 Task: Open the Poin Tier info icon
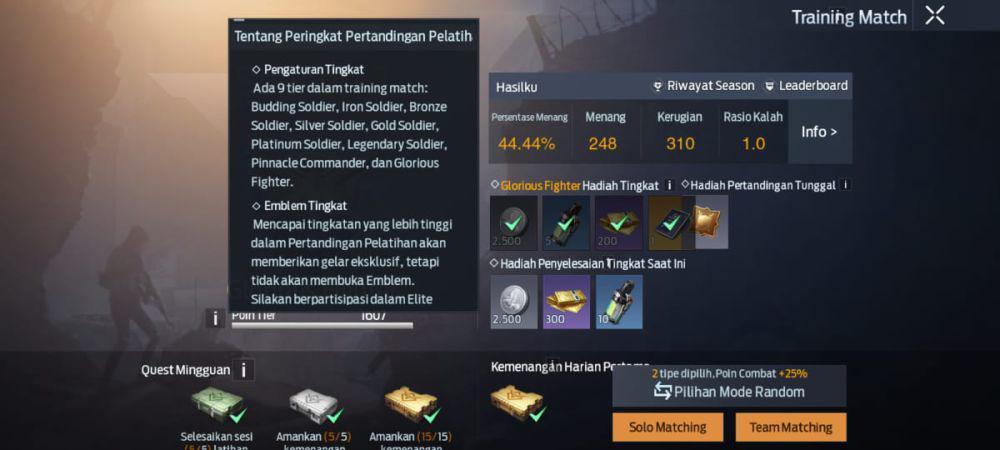216,317
